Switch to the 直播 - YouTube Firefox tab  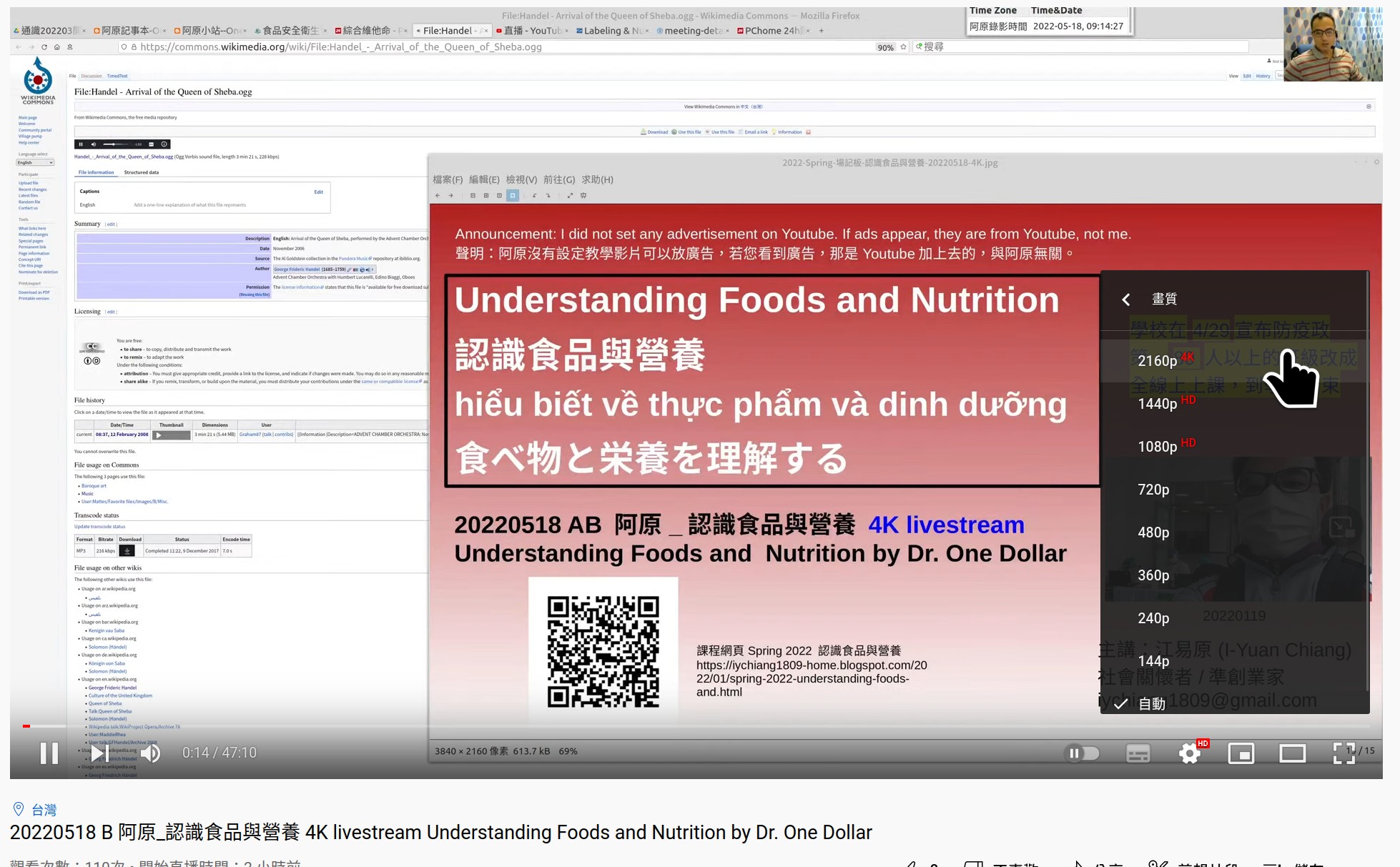pos(532,31)
